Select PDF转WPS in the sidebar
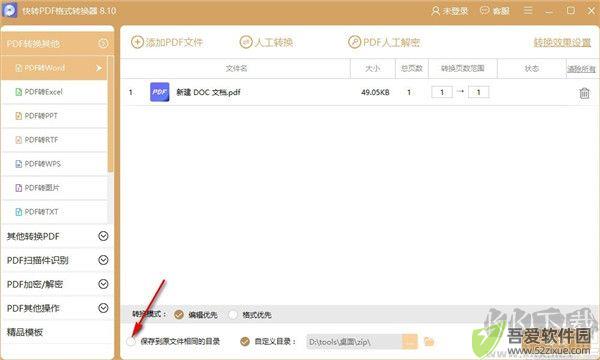The width and height of the screenshot is (600, 360). click(54, 164)
